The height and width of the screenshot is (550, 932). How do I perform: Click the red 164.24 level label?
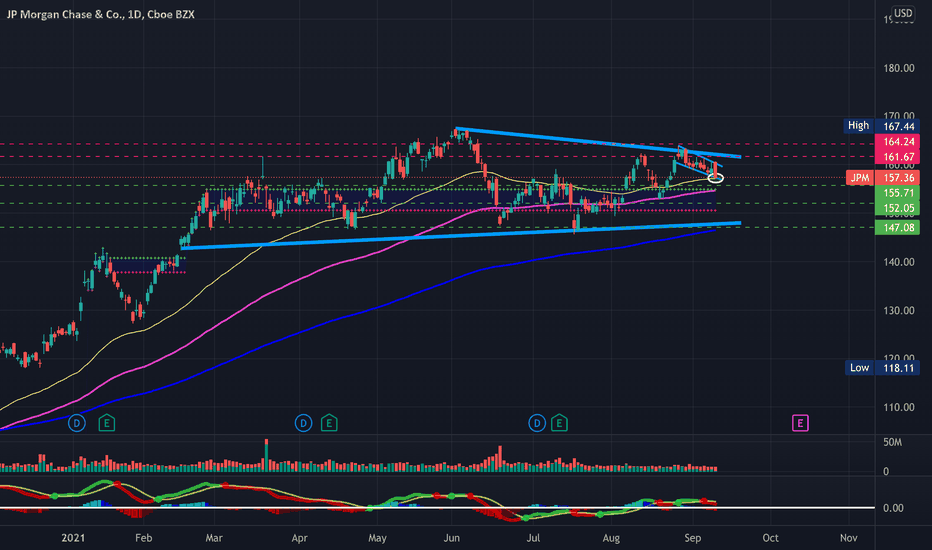[898, 142]
